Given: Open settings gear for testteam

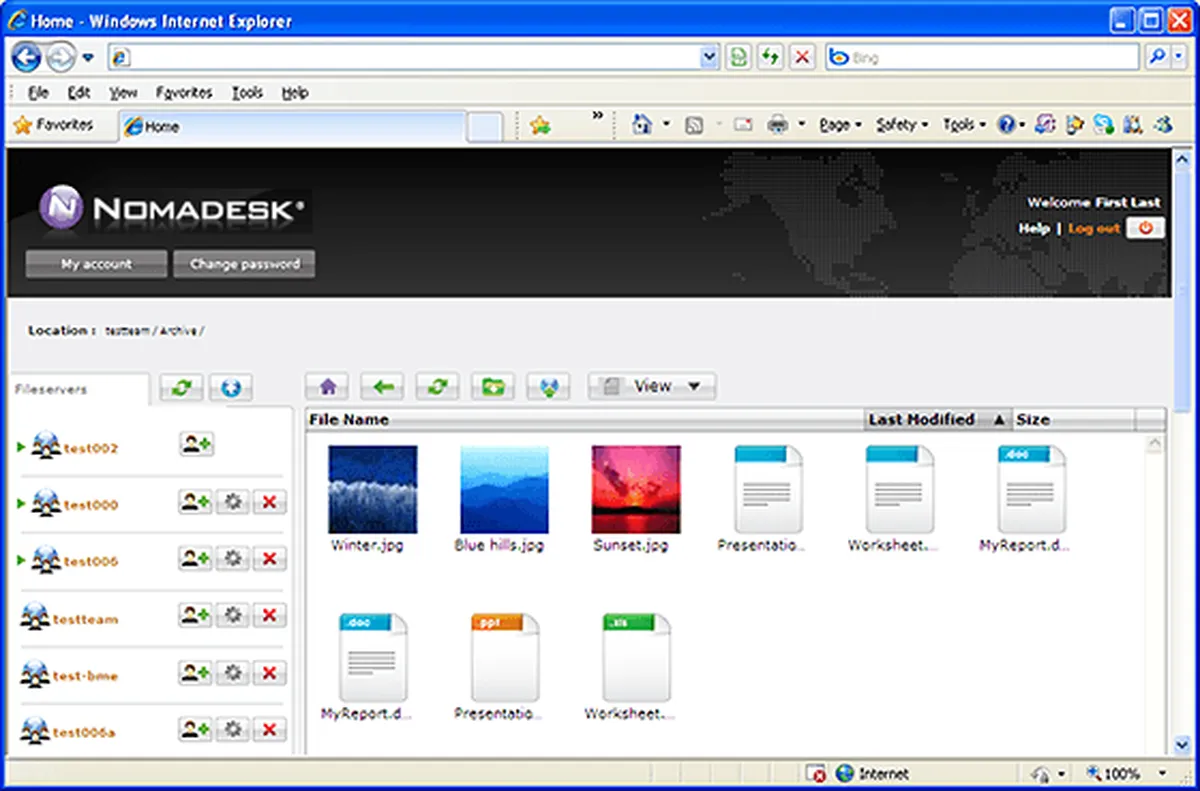Looking at the screenshot, I should point(233,616).
